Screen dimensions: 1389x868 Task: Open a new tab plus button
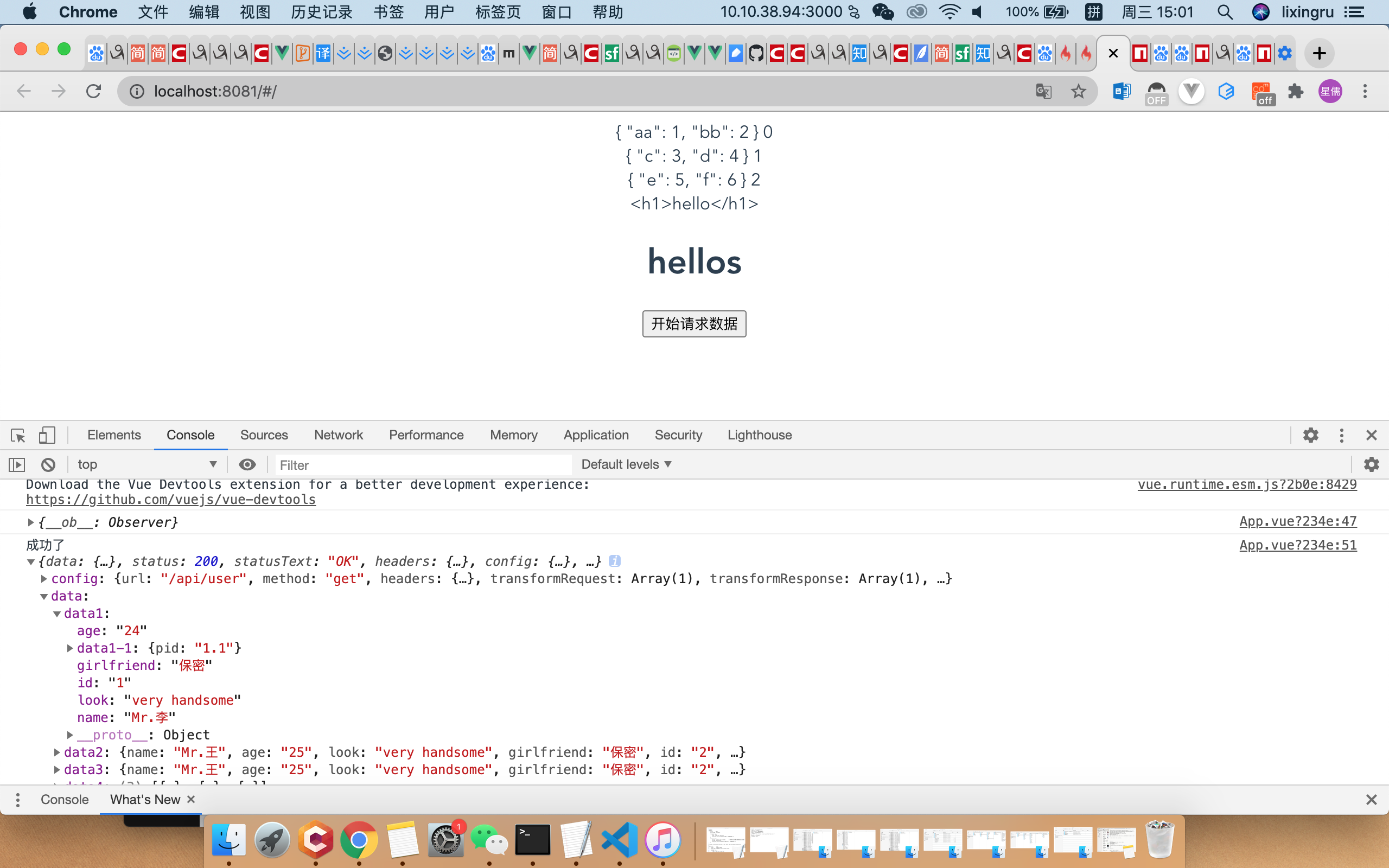pyautogui.click(x=1319, y=53)
